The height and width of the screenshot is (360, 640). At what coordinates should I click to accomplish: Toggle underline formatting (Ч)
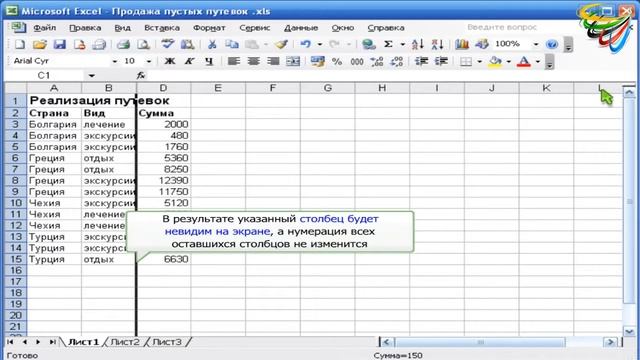click(209, 61)
